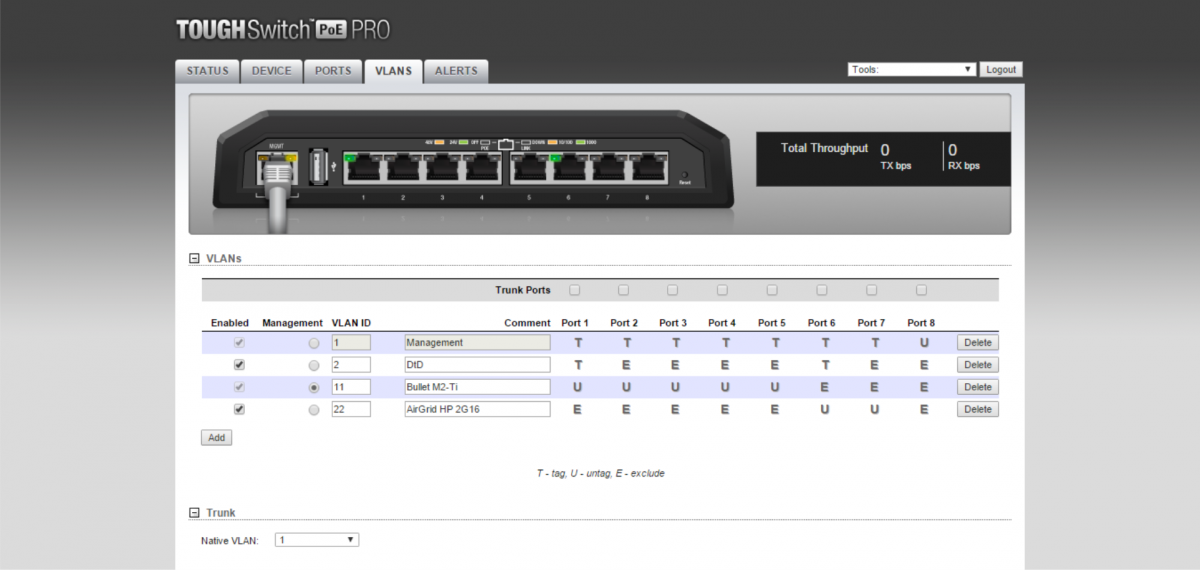Tick Trunk Ports checkbox for Port 8
This screenshot has width=1200, height=570.
point(921,290)
